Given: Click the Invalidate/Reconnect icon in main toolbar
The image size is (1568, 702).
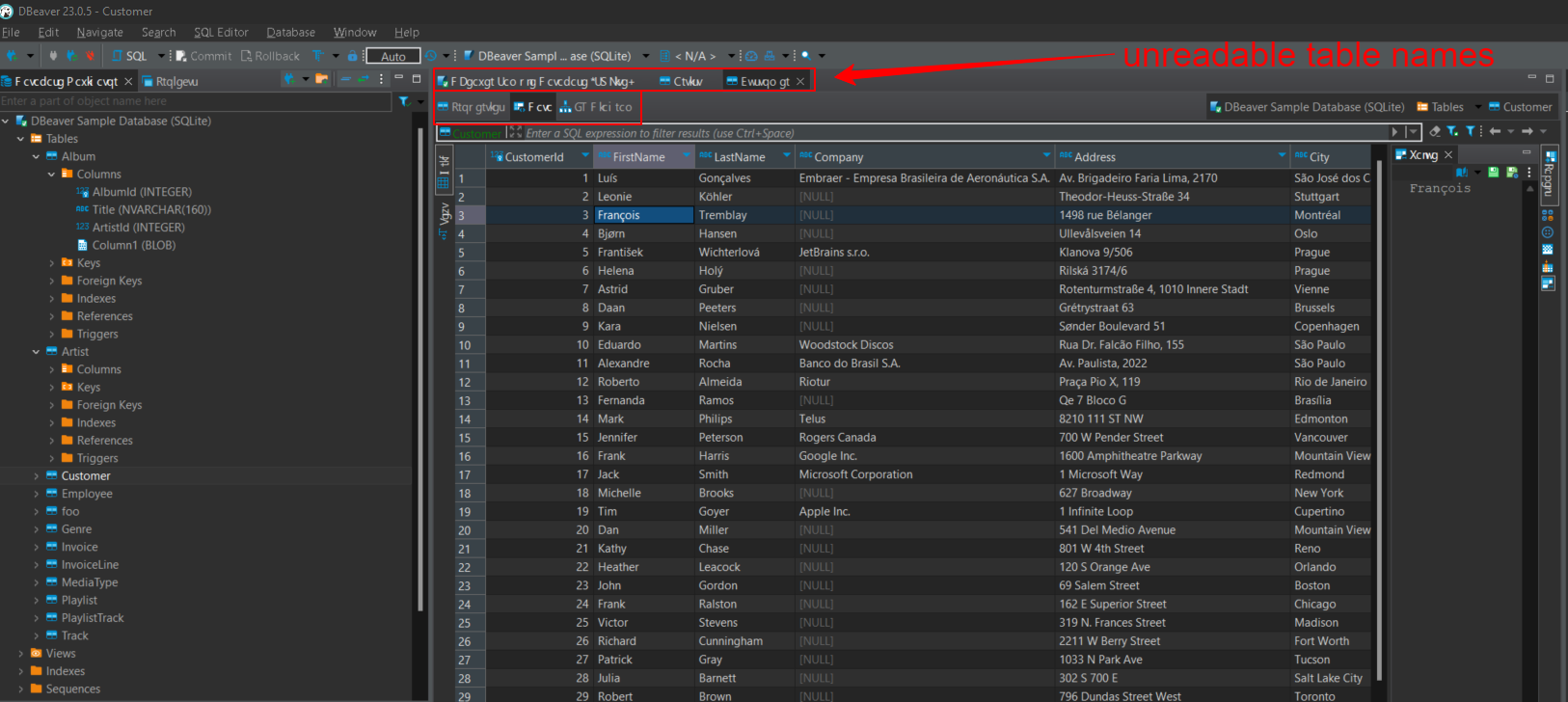Looking at the screenshot, I should [71, 56].
